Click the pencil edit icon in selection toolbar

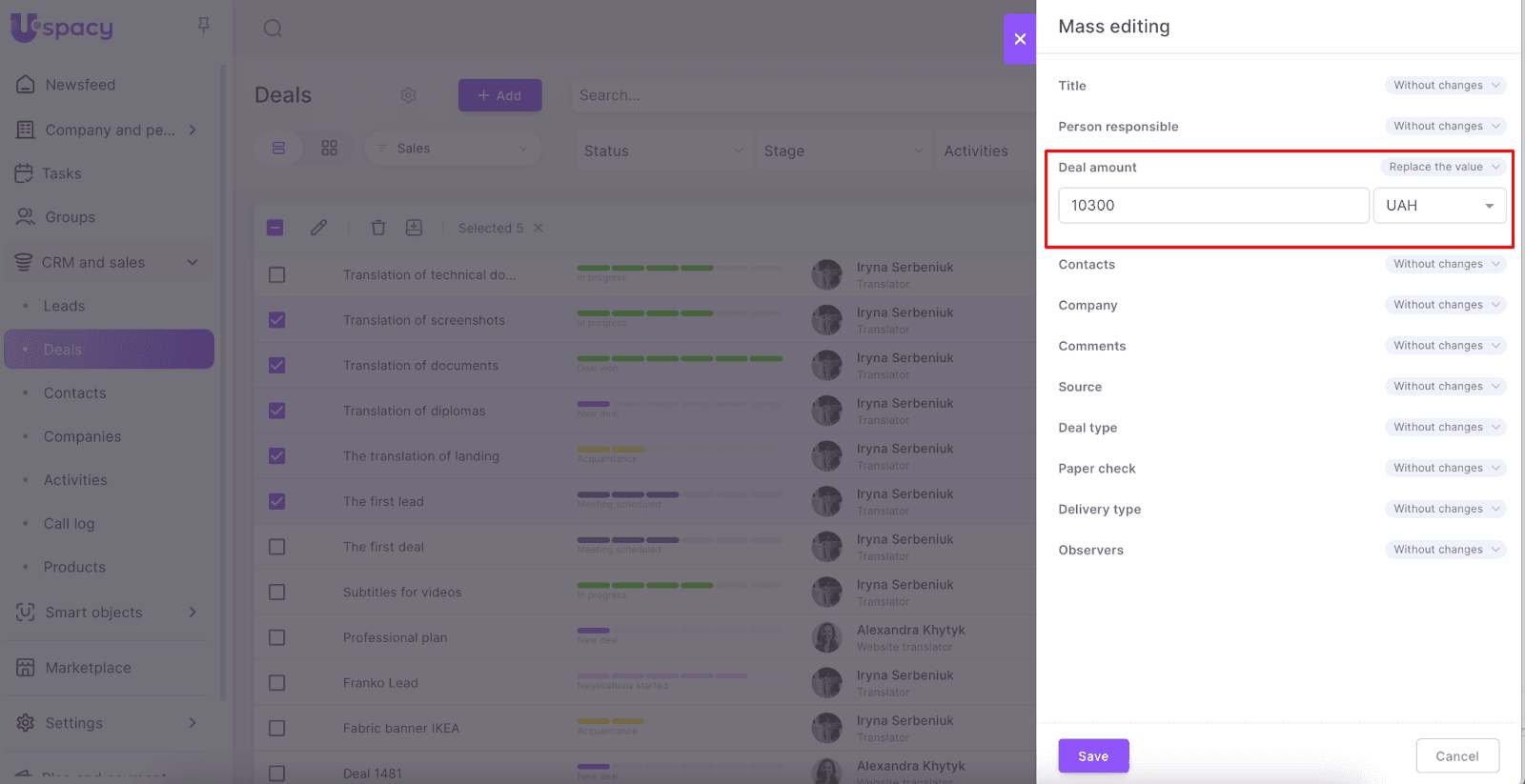318,228
